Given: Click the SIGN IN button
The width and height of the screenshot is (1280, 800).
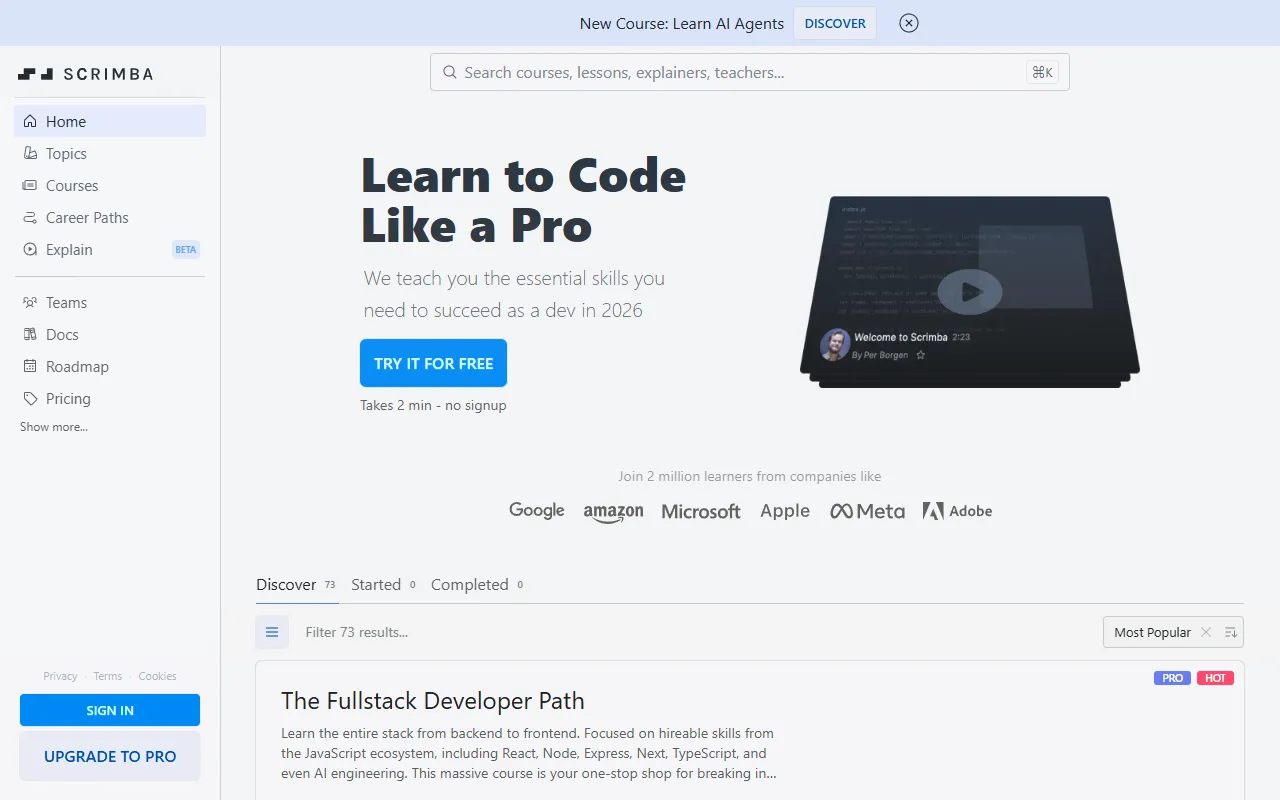Looking at the screenshot, I should coord(110,710).
